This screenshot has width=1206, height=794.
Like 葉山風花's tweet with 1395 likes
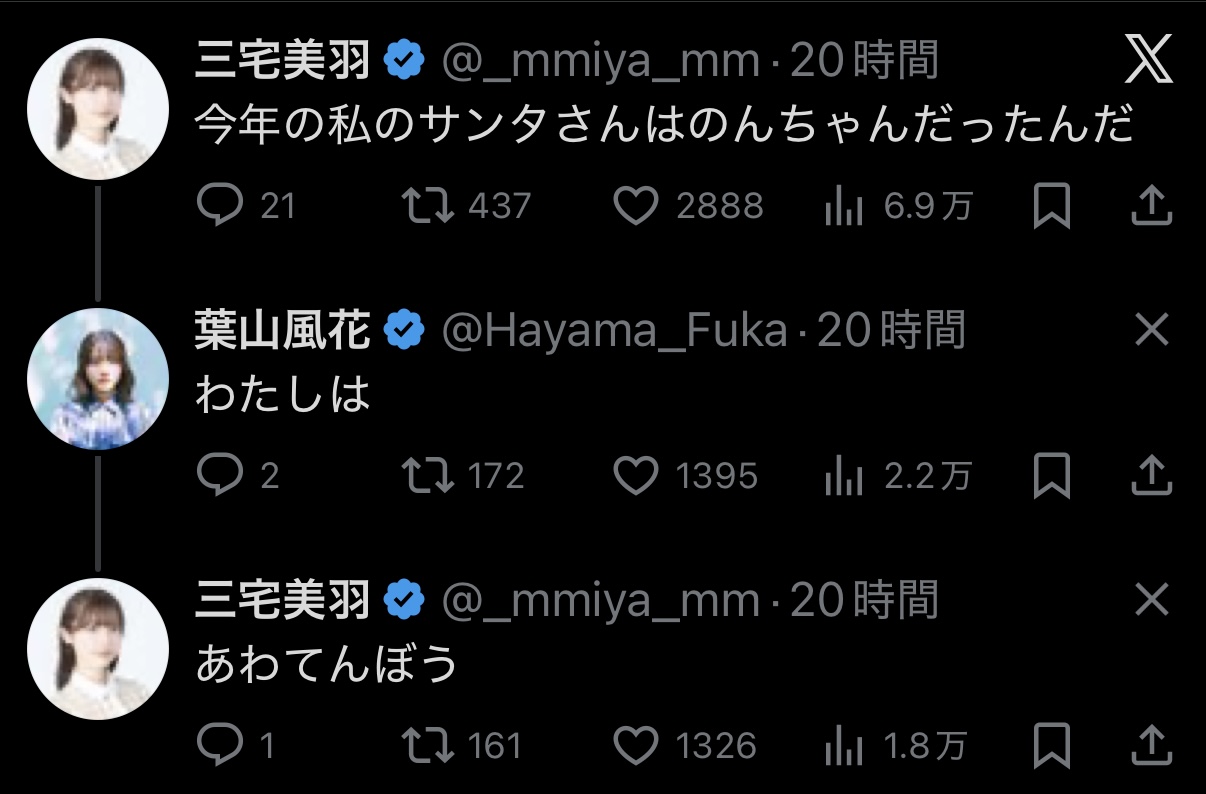coord(635,476)
